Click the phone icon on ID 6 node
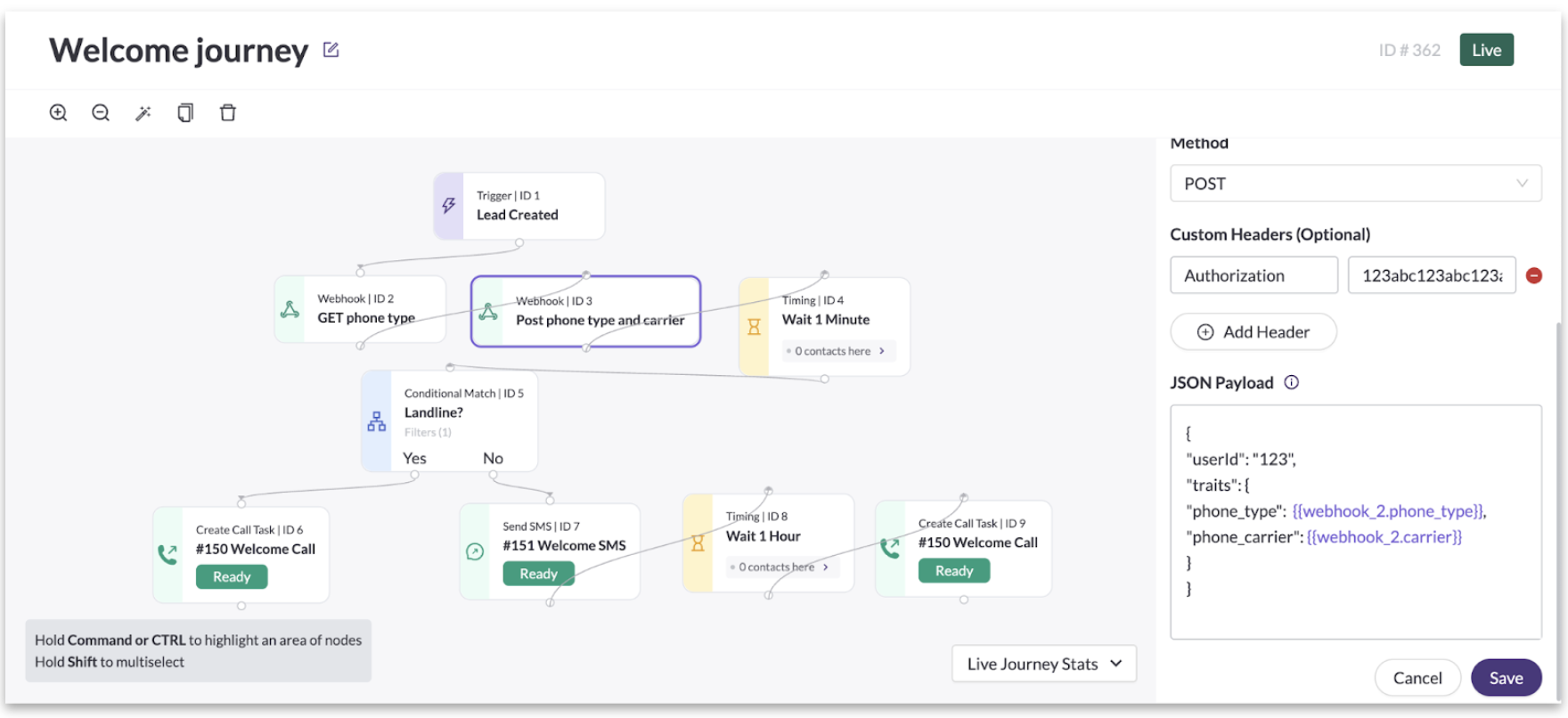 [x=167, y=554]
